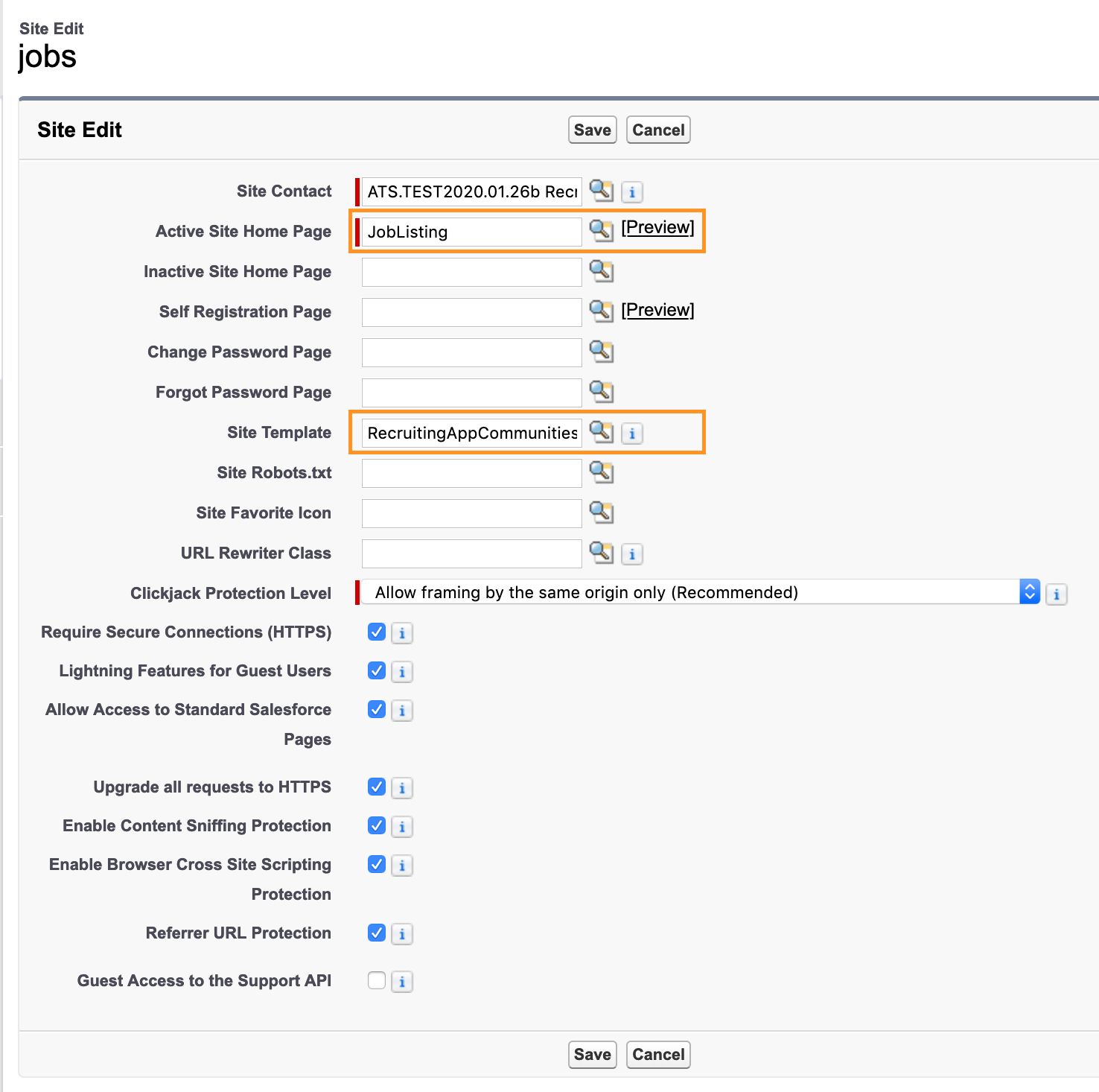Viewport: 1099px width, 1092px height.
Task: Show info help for Allow Access to Standard Salesforce Pages
Action: (x=402, y=711)
